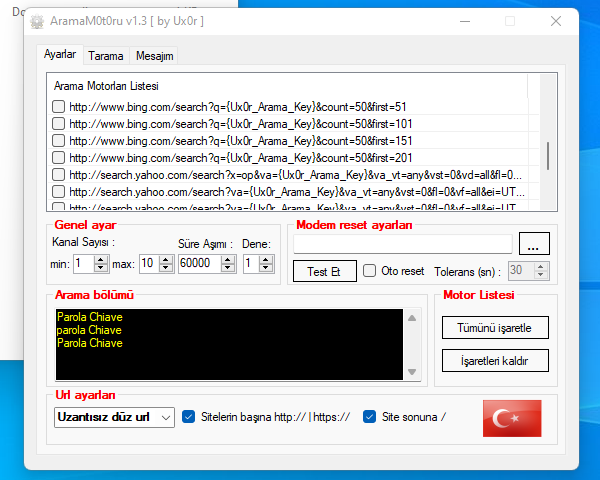Click the modem reset path input field
600x480 pixels.
click(402, 244)
